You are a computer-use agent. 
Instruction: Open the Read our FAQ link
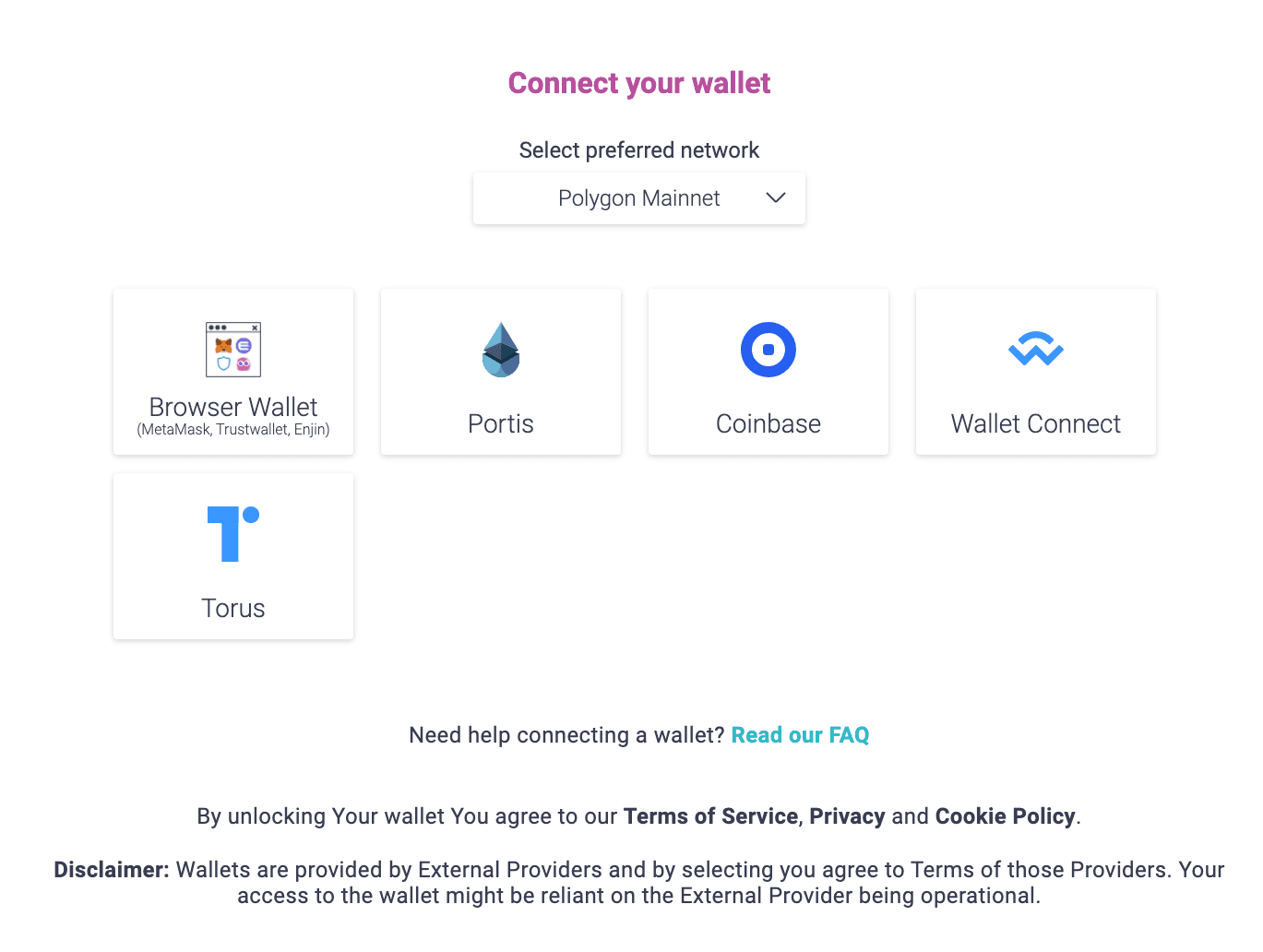pyautogui.click(x=800, y=735)
